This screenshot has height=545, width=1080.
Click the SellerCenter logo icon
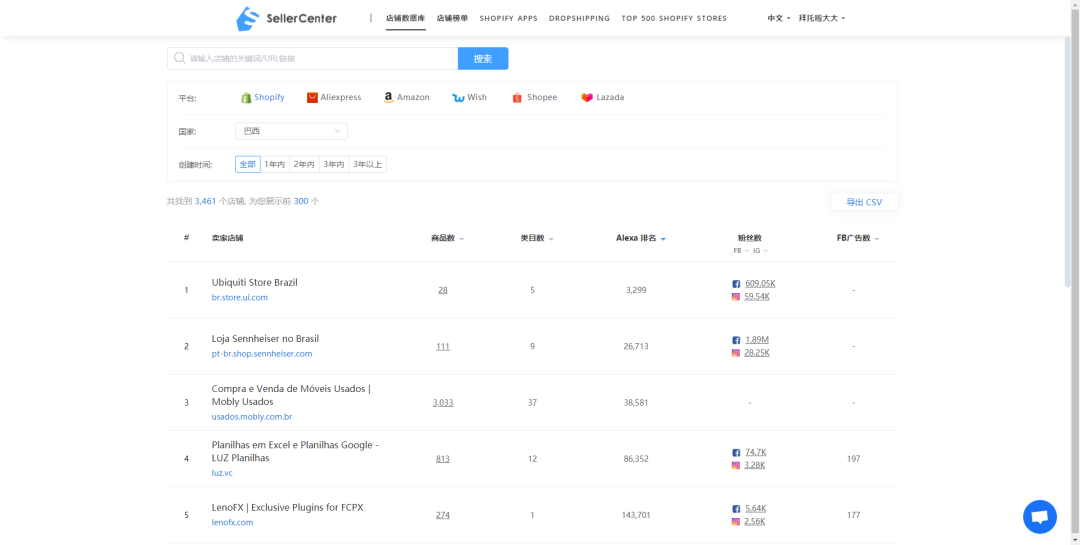tap(247, 18)
